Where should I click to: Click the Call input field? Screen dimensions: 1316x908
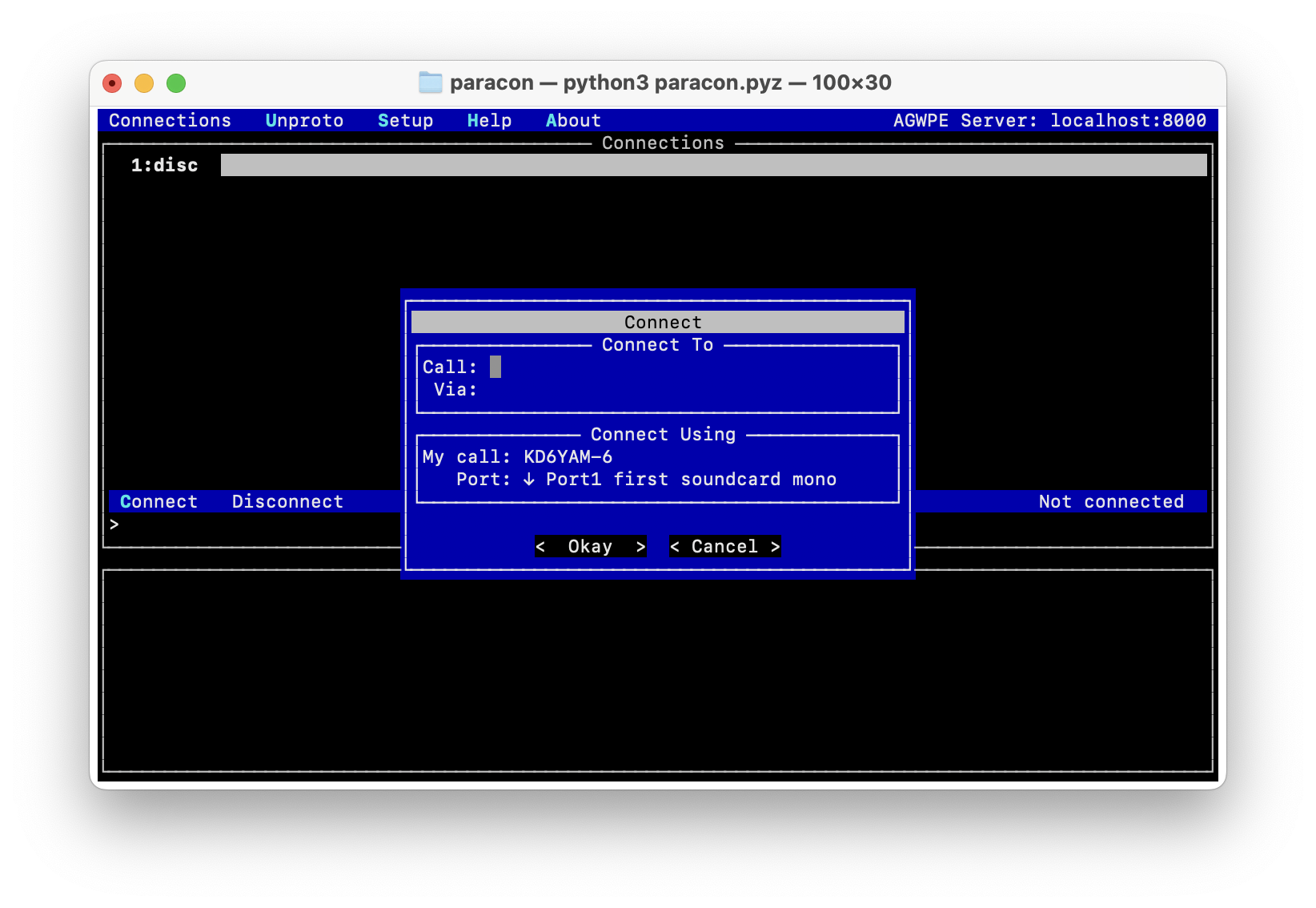(692, 367)
